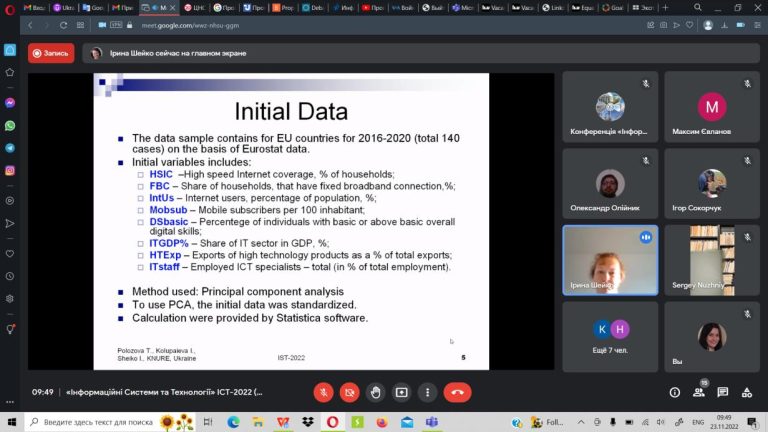768x432 pixels.
Task: Select Sergey Nuzhniy participant tile
Action: tap(712, 260)
